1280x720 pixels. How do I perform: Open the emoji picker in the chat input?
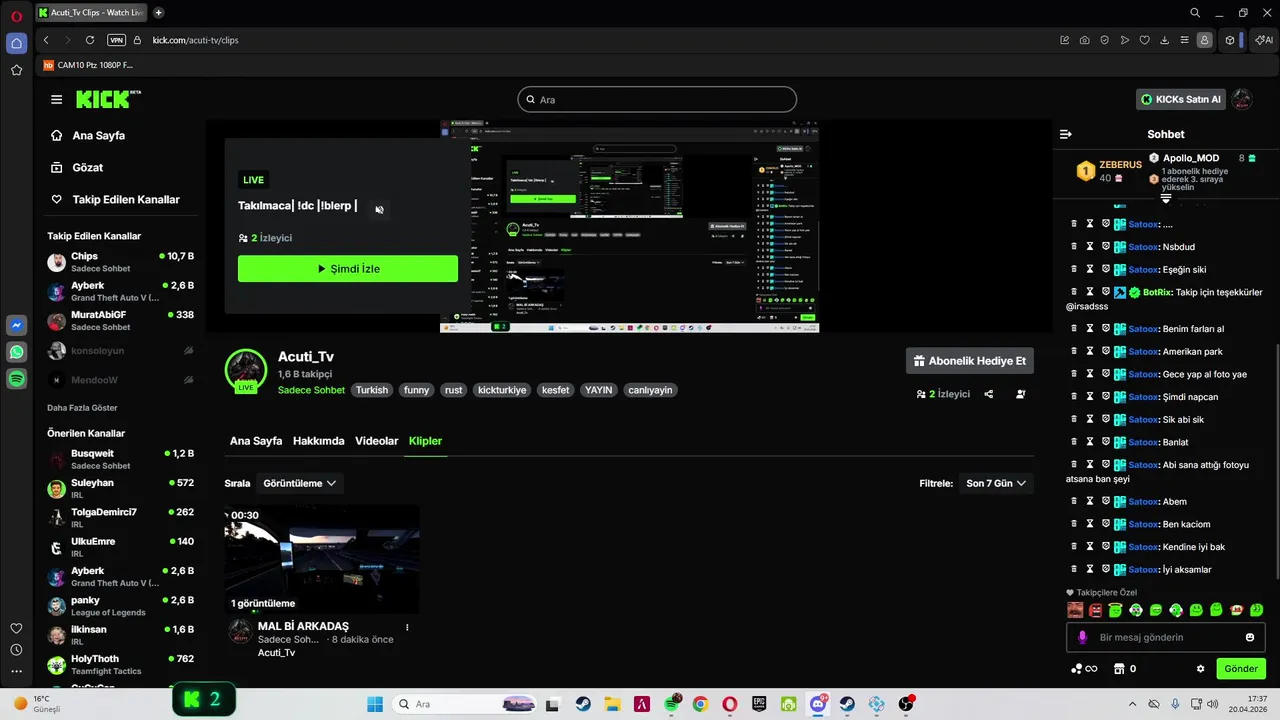[x=1250, y=637]
